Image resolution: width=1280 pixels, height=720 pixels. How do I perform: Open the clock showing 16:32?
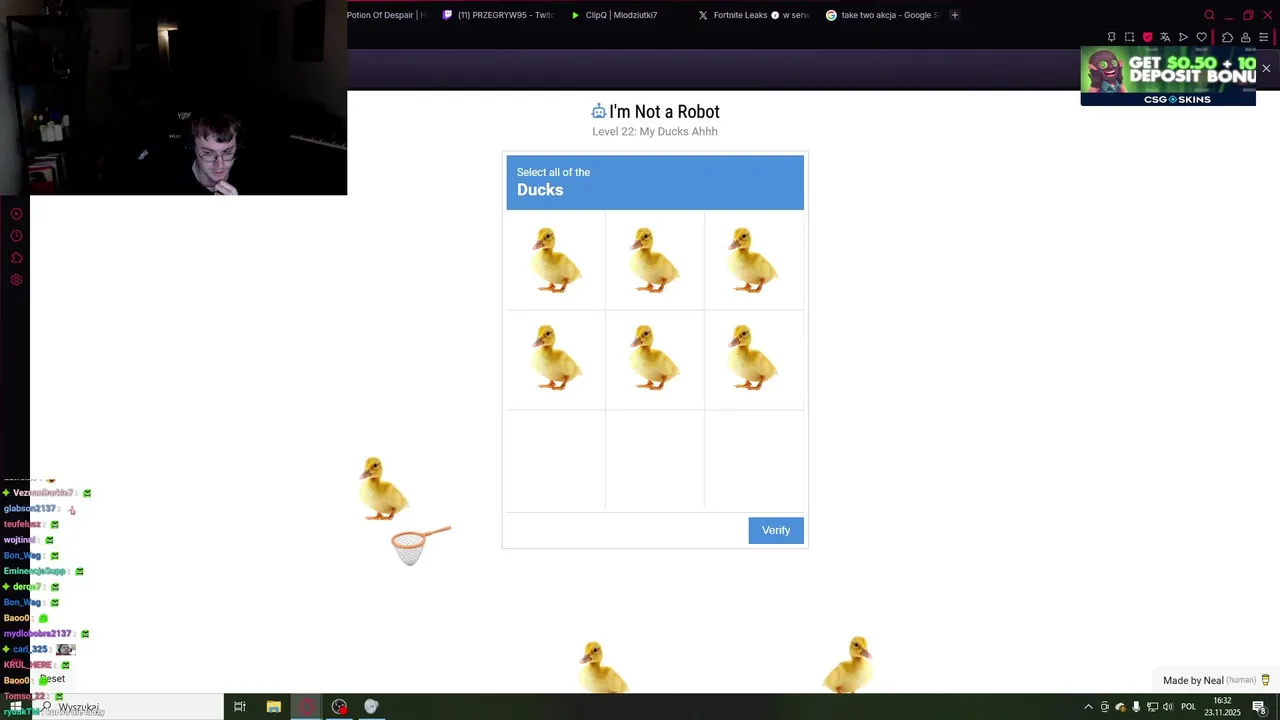click(1222, 707)
